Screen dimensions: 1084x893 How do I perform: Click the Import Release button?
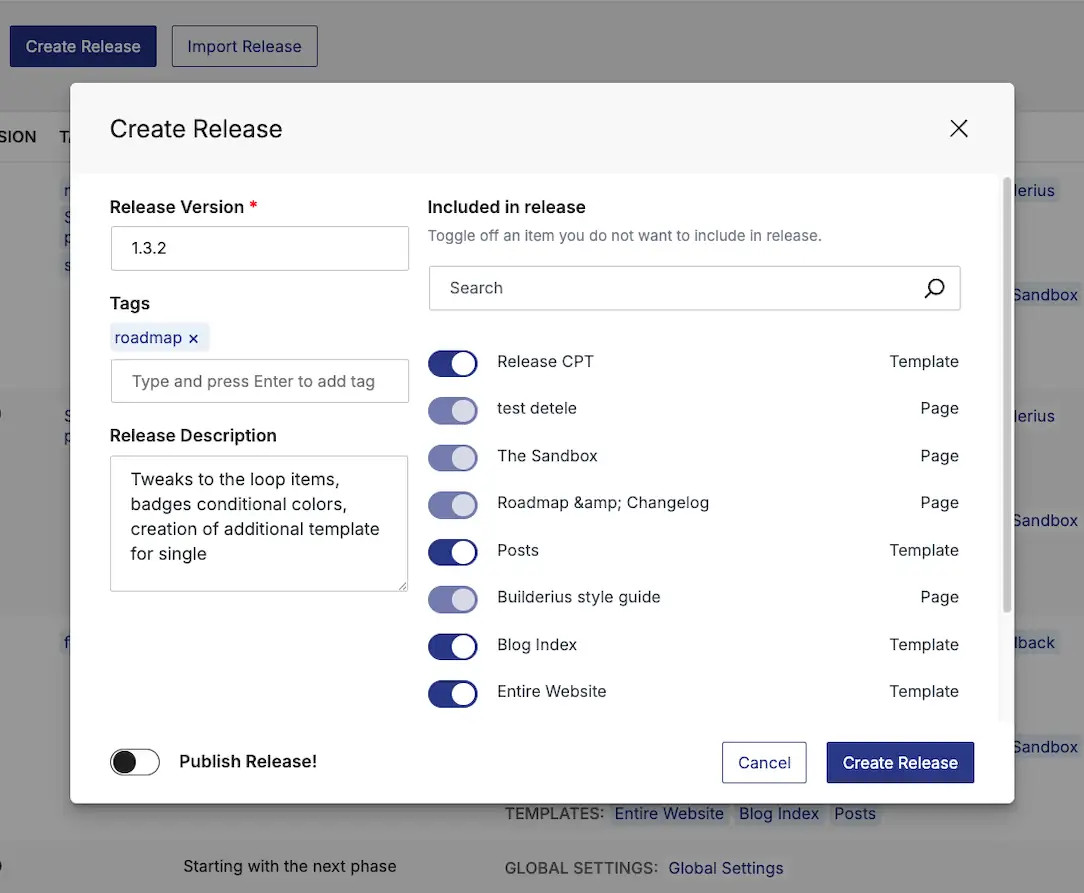click(x=244, y=46)
